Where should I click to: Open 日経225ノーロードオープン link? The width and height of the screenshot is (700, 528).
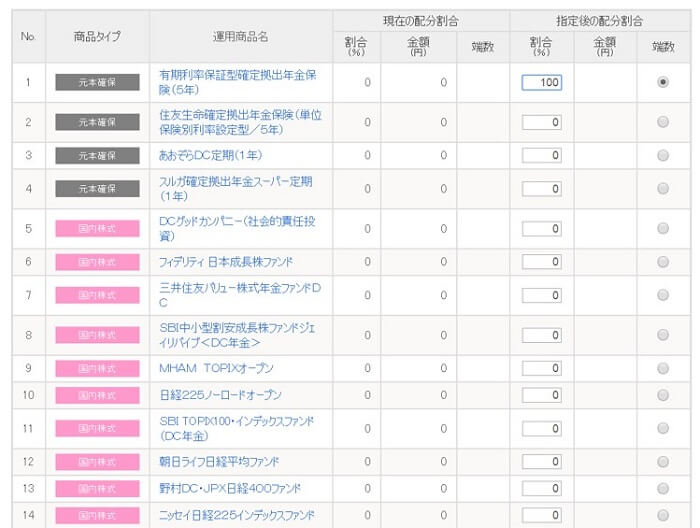[221, 395]
